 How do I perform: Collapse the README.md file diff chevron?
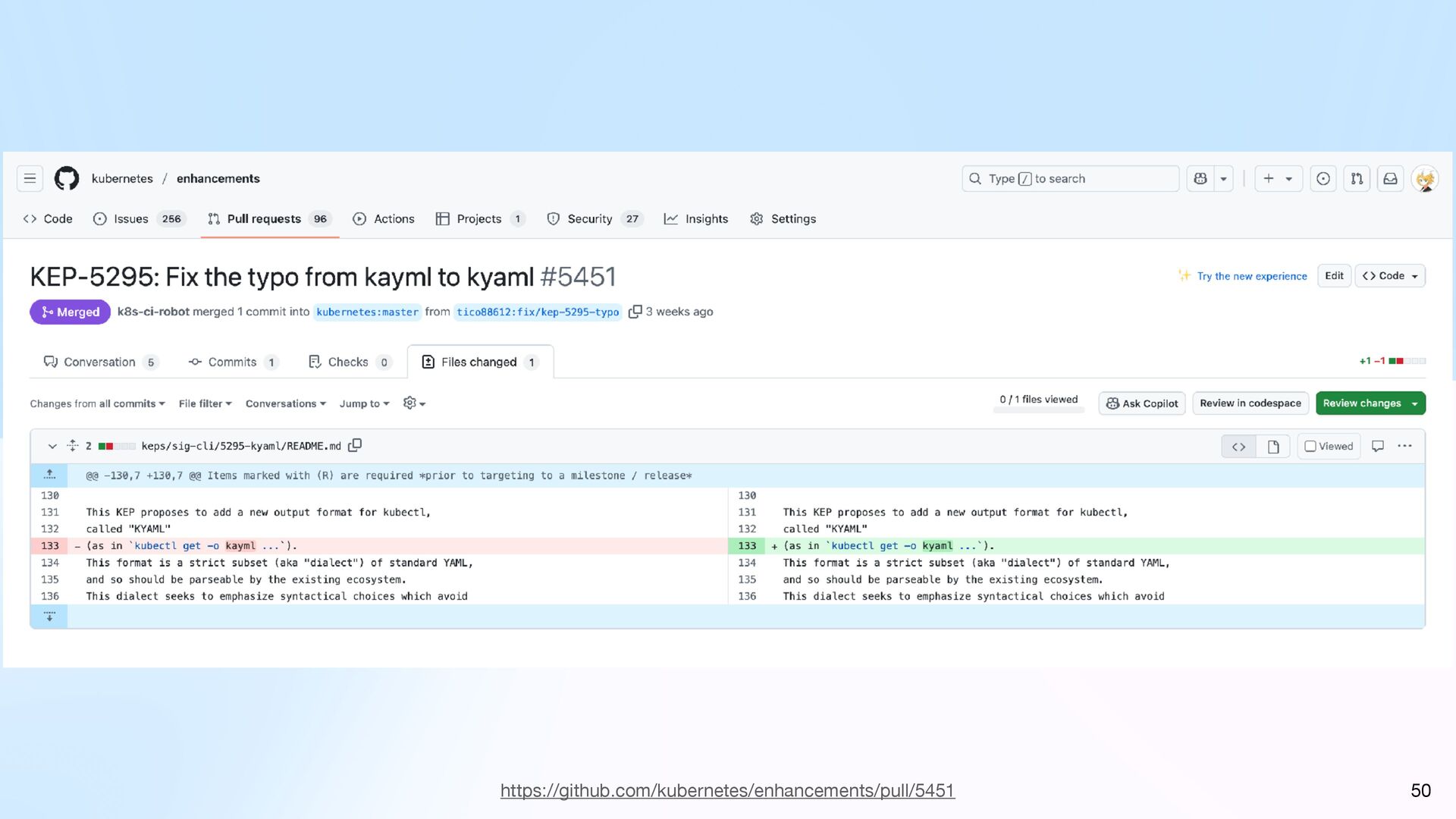pyautogui.click(x=52, y=447)
